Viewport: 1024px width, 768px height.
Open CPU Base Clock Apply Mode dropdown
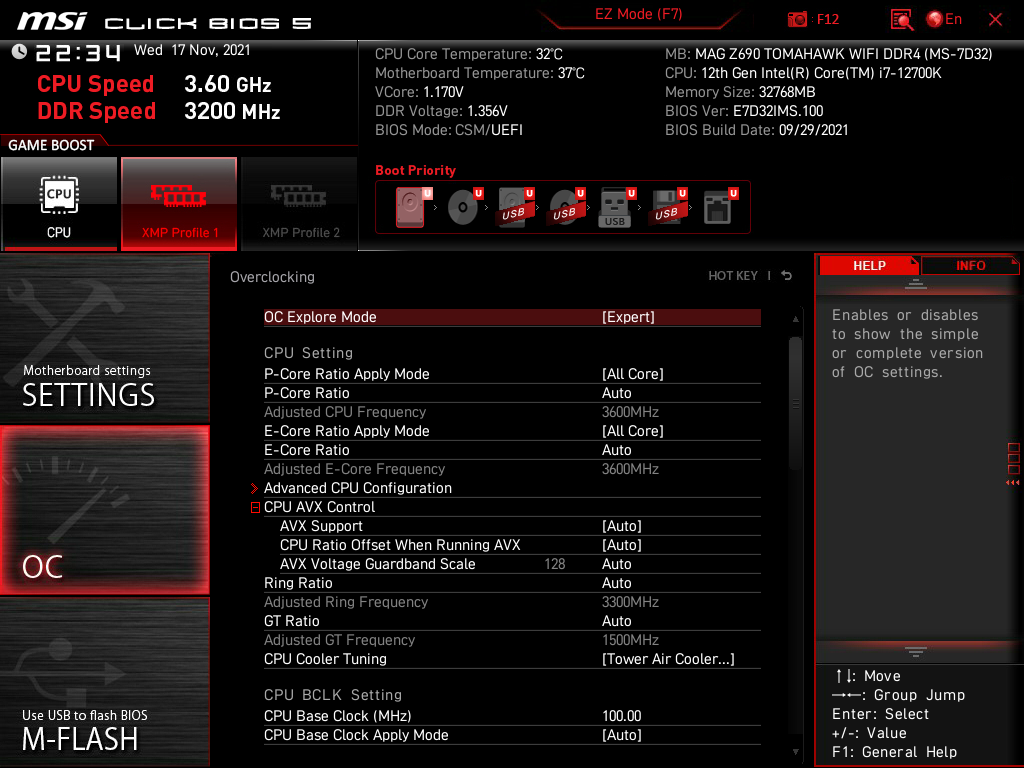(622, 735)
